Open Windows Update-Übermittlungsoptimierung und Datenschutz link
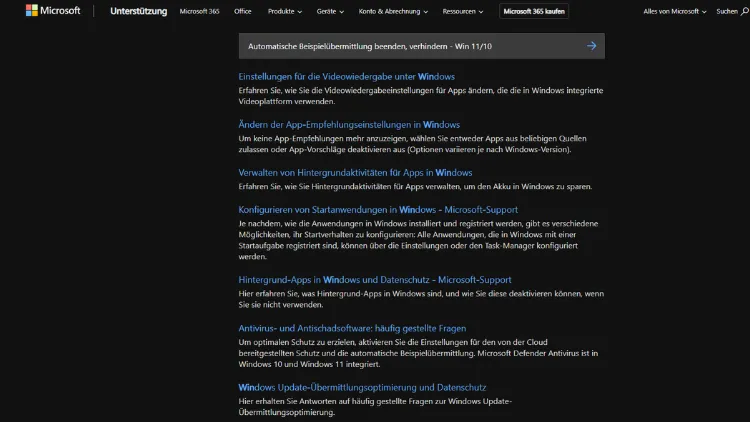This screenshot has height=422, width=750. (362, 387)
